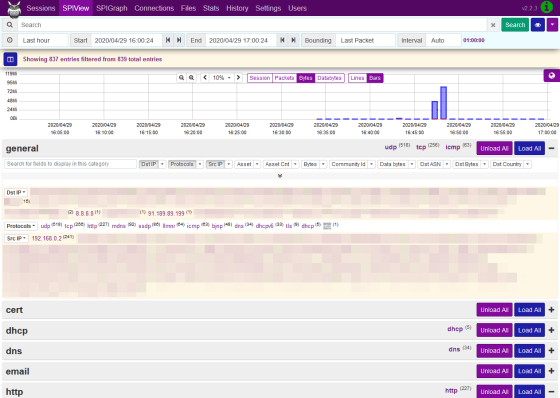Open the Stats tab
560x398 pixels.
pyautogui.click(x=211, y=8)
